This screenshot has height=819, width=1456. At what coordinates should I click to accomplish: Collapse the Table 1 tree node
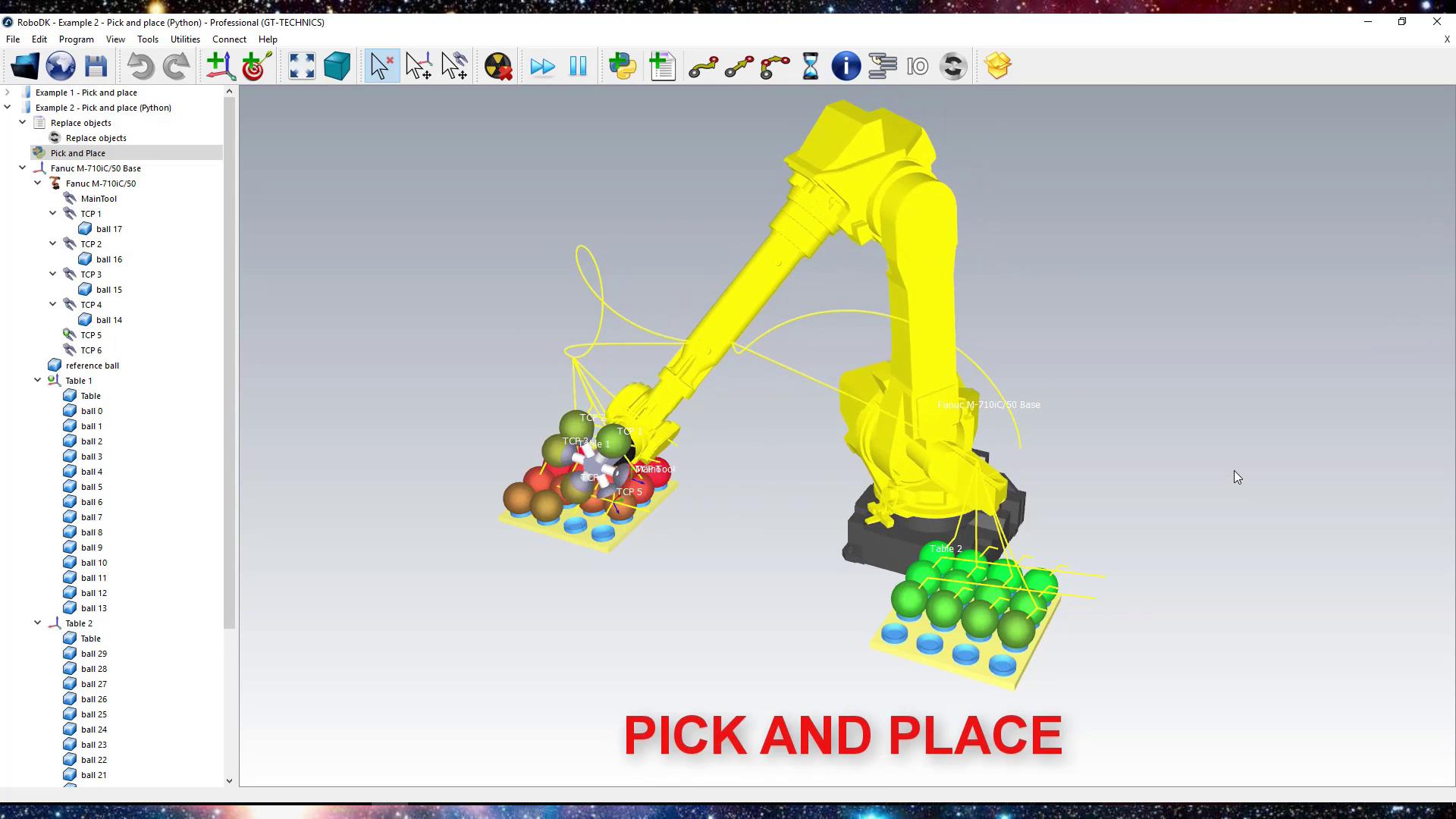point(37,380)
